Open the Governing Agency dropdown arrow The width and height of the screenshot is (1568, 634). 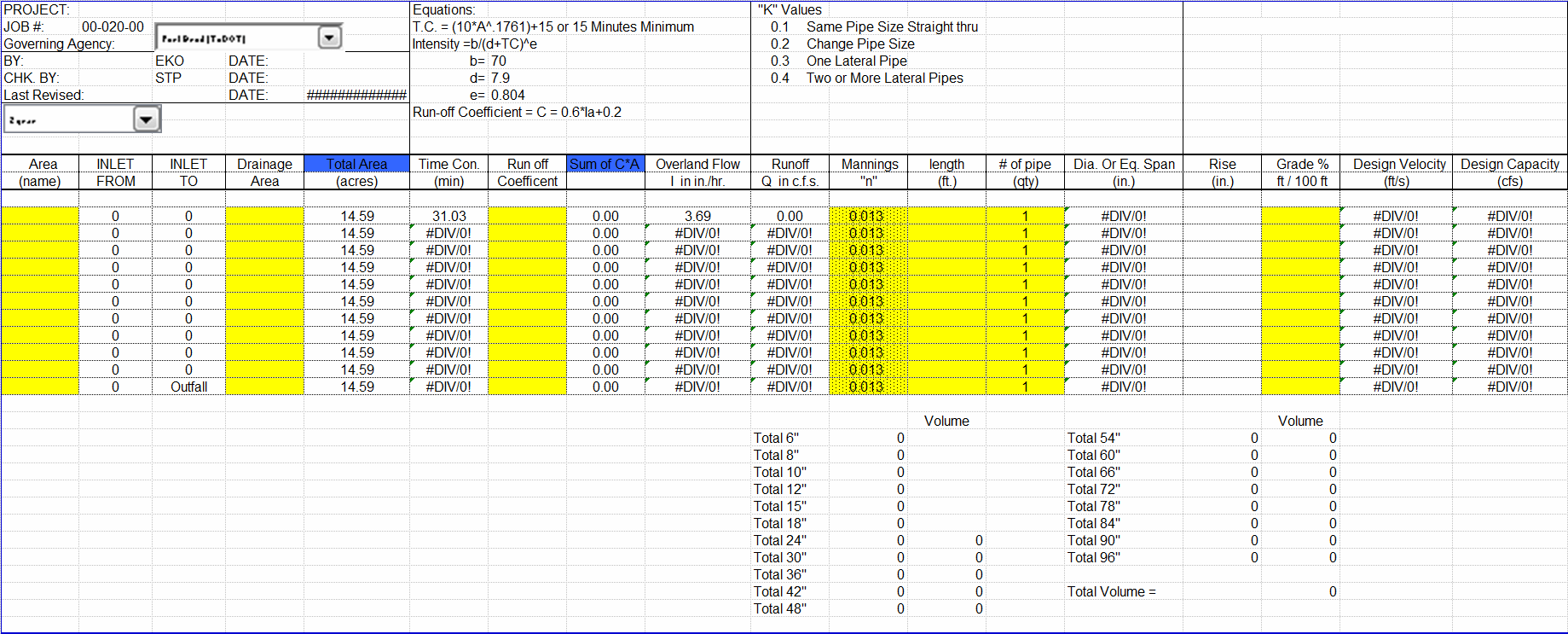click(329, 38)
